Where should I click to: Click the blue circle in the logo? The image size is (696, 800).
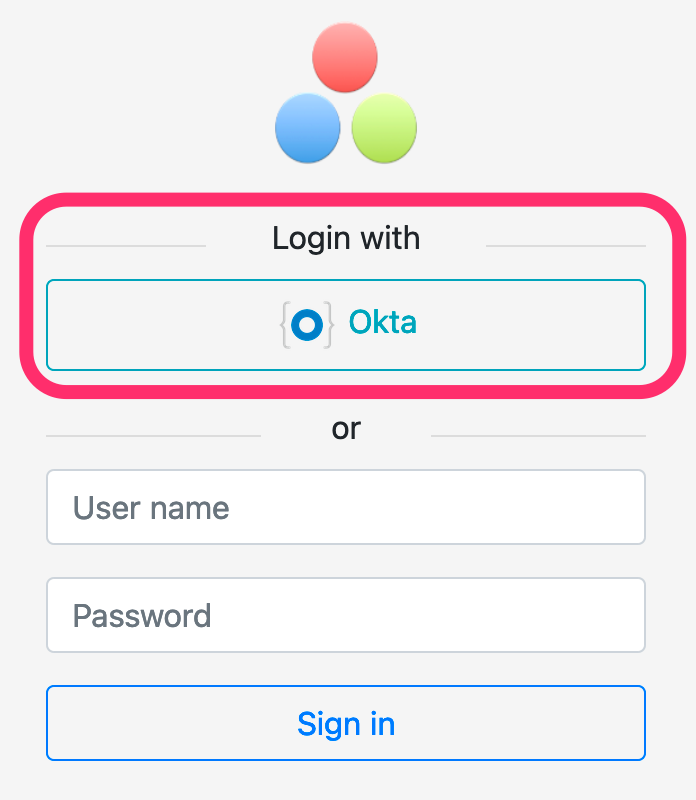point(308,128)
